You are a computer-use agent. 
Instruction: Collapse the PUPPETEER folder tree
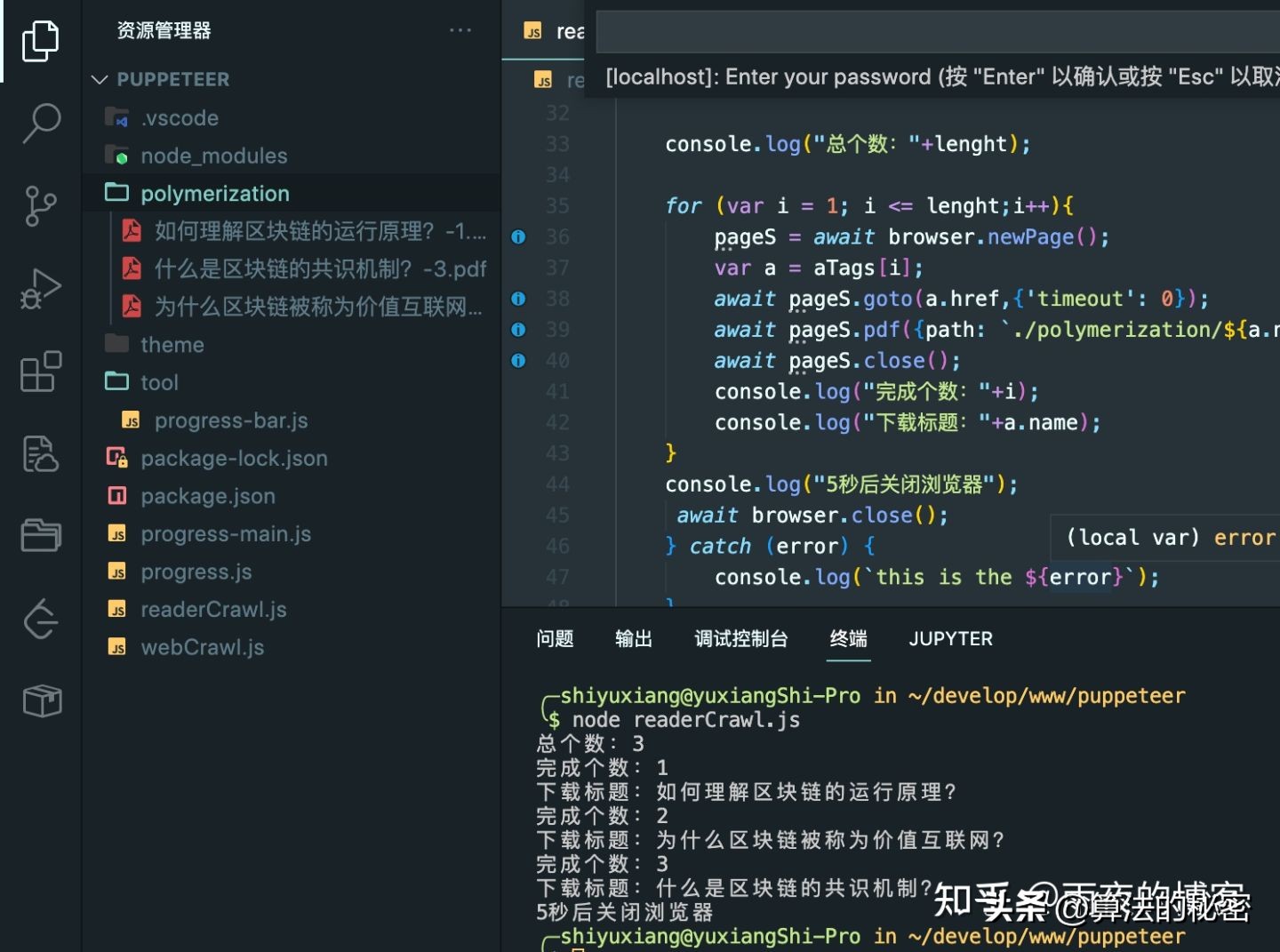click(100, 79)
